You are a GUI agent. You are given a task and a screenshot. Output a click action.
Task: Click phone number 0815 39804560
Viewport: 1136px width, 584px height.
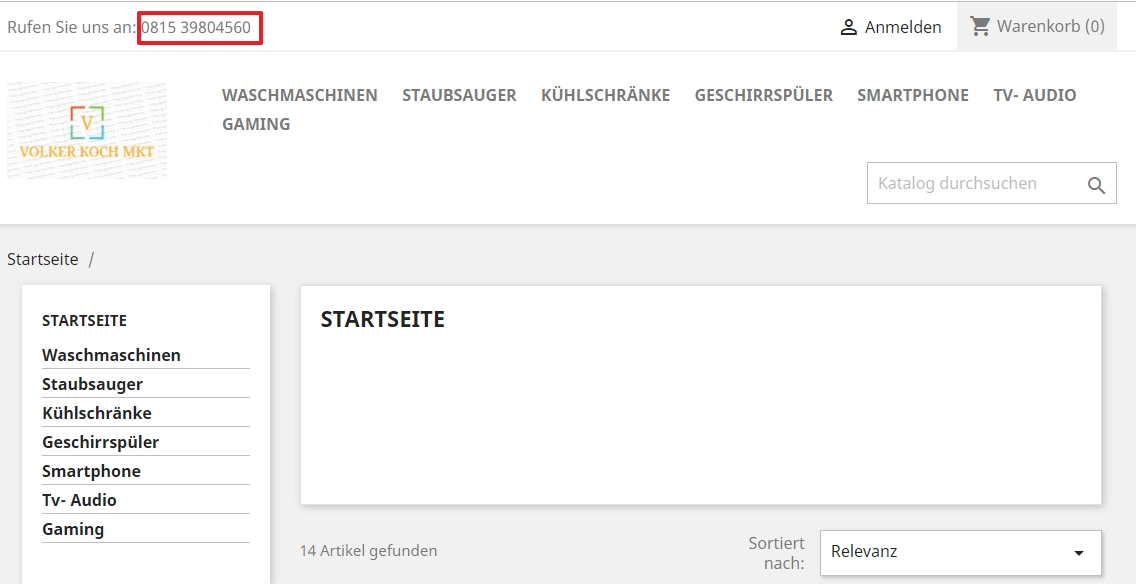tap(196, 28)
